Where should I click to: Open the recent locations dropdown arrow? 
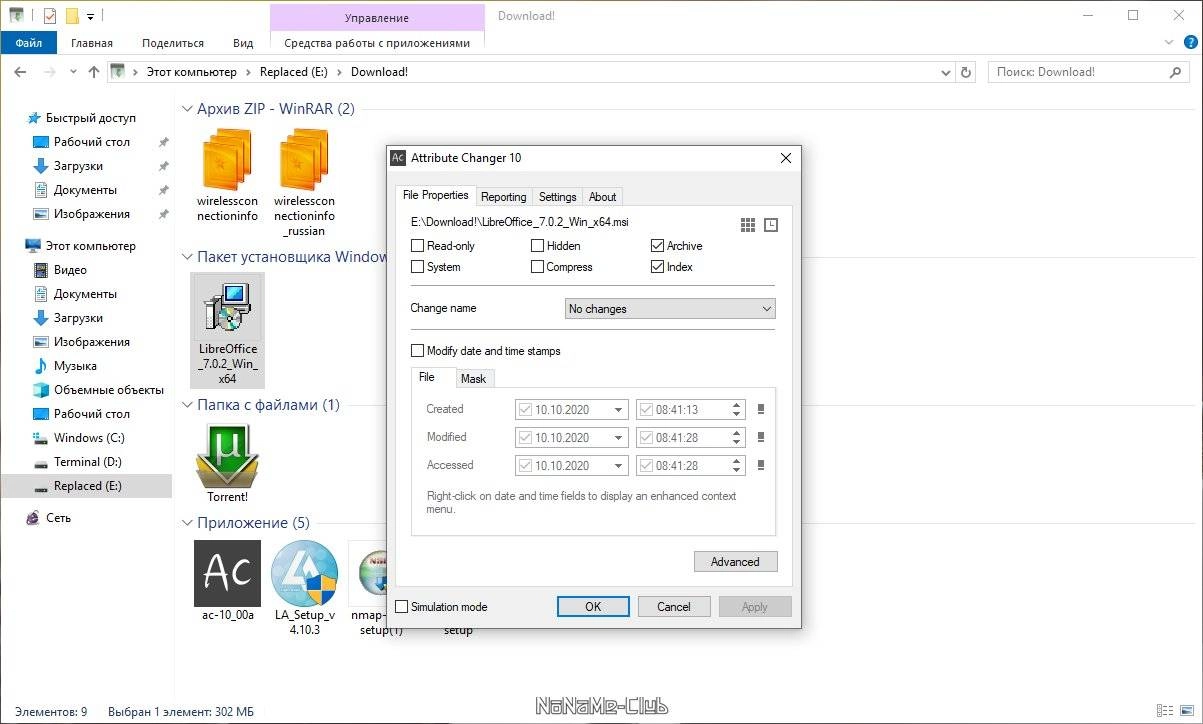click(x=73, y=72)
